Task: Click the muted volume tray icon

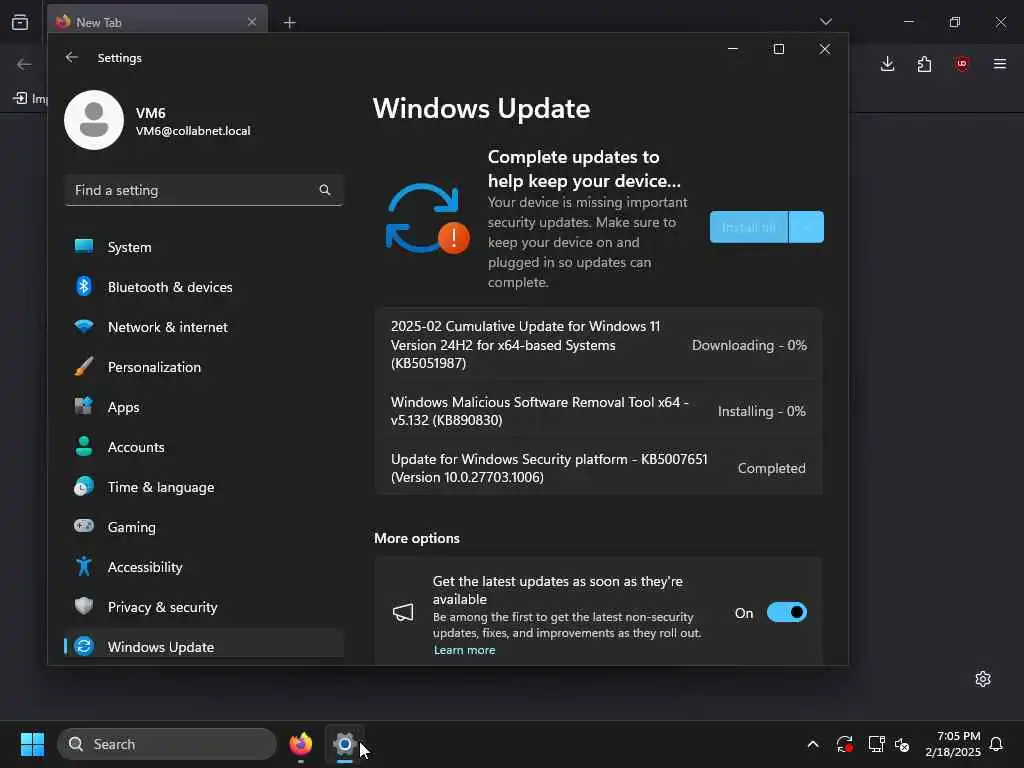Action: pos(902,744)
